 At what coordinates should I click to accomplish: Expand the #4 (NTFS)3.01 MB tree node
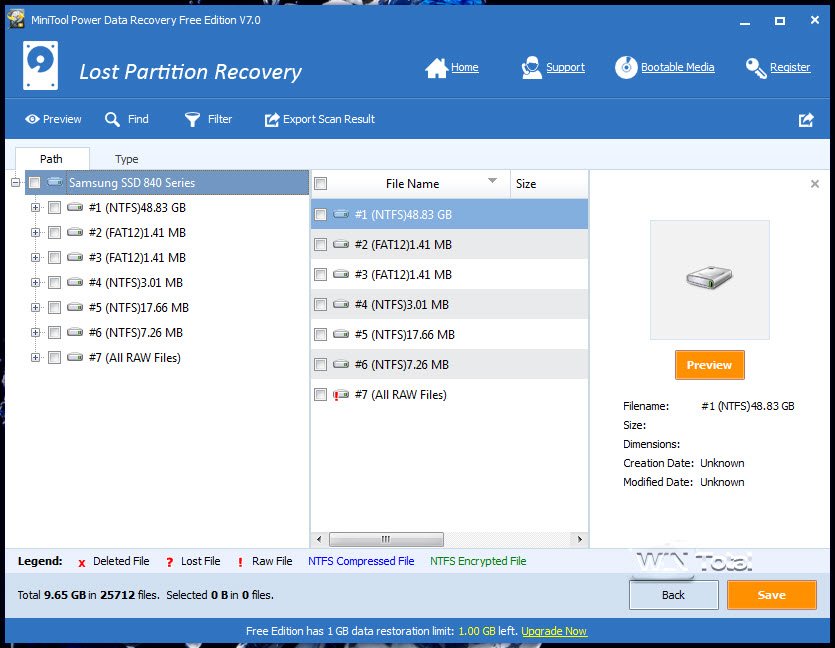[x=35, y=283]
